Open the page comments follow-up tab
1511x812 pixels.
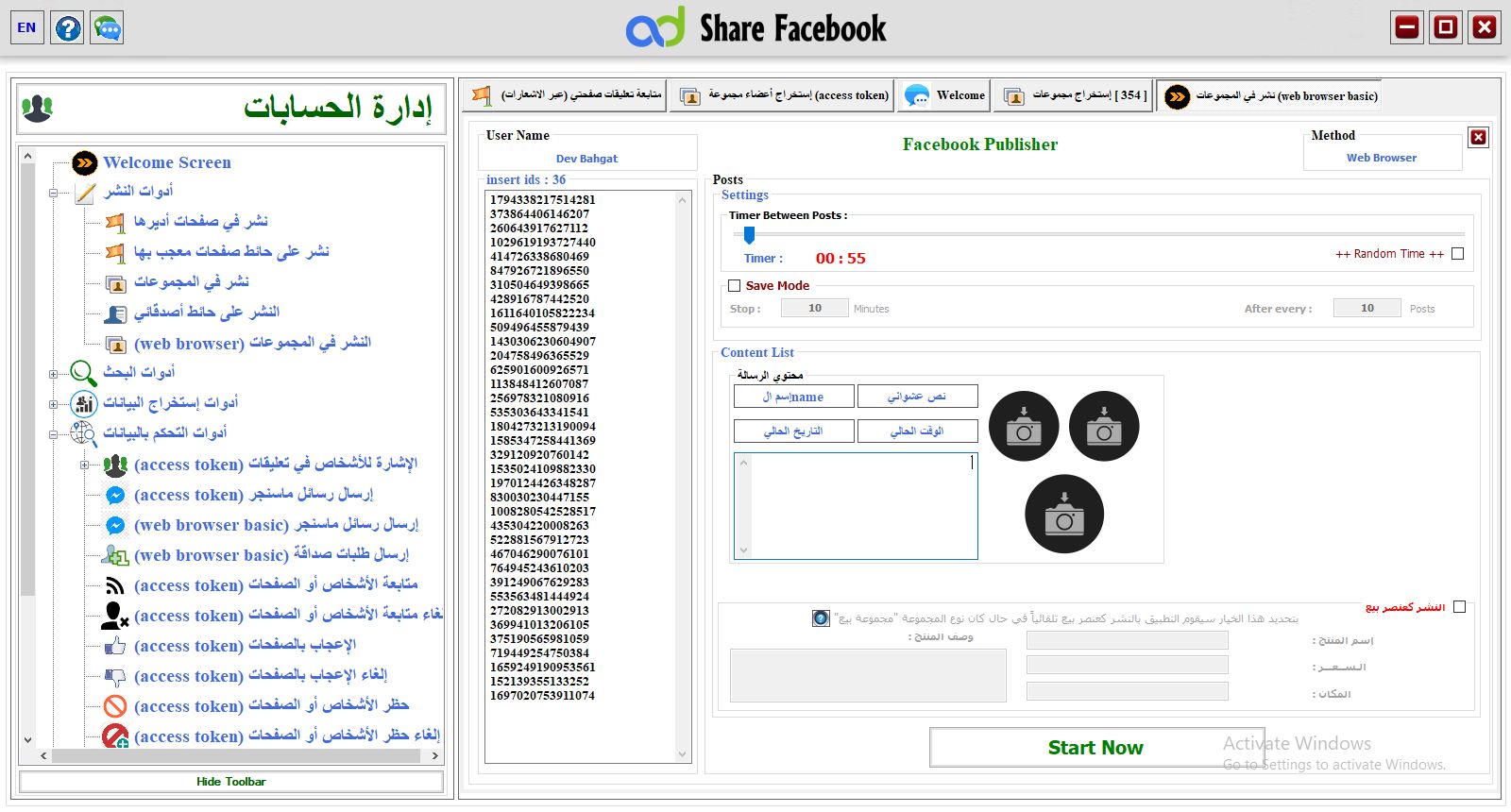[565, 95]
